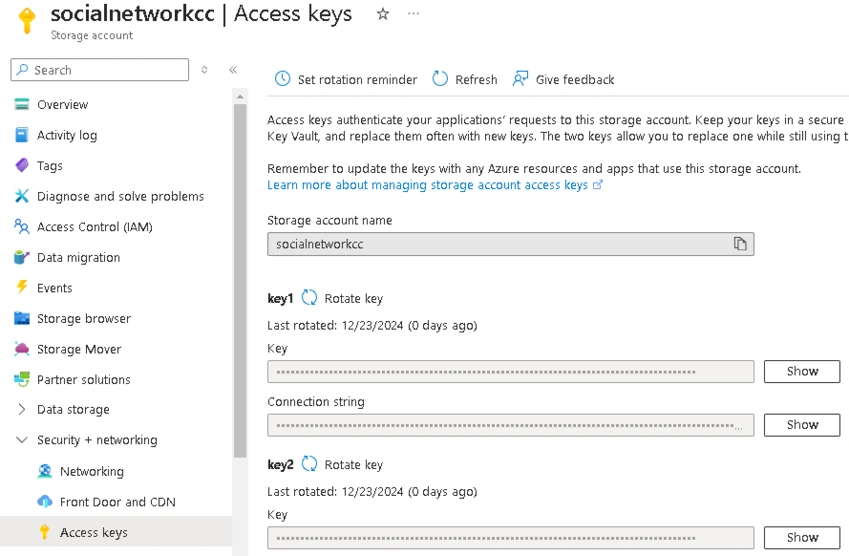Click the key1 rotate arrows icon
Image resolution: width=849 pixels, height=556 pixels.
[x=309, y=298]
